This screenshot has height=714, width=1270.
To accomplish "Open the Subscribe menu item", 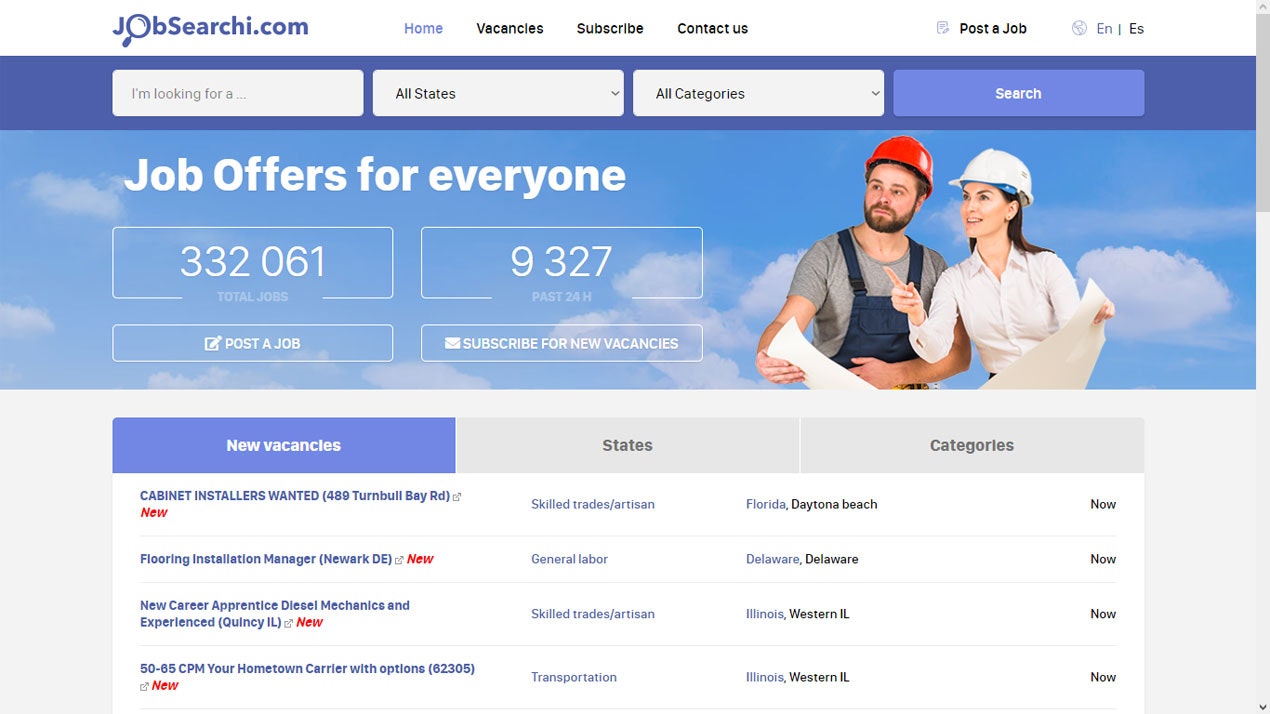I will [610, 28].
